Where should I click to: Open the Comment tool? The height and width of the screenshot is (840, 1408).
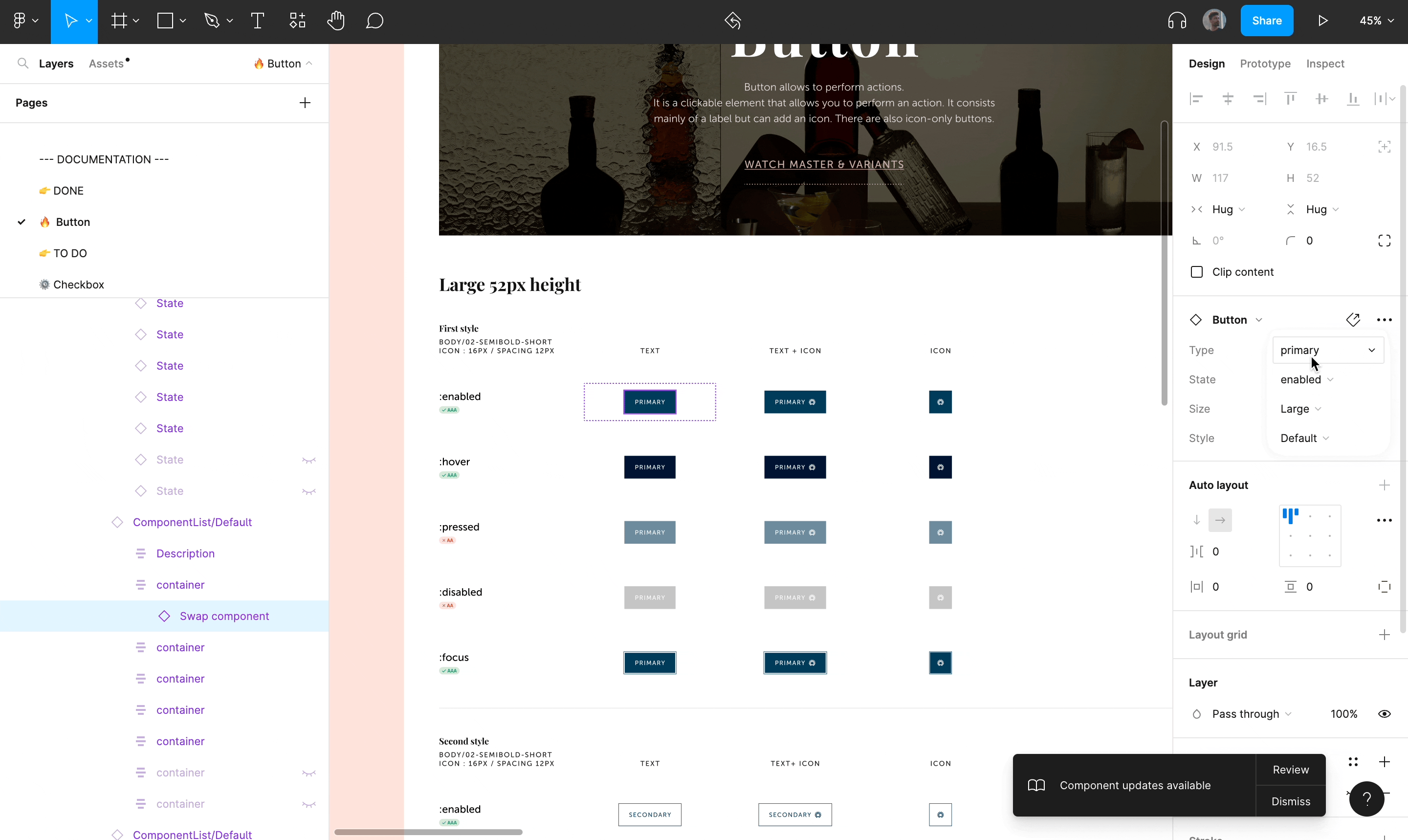[374, 21]
